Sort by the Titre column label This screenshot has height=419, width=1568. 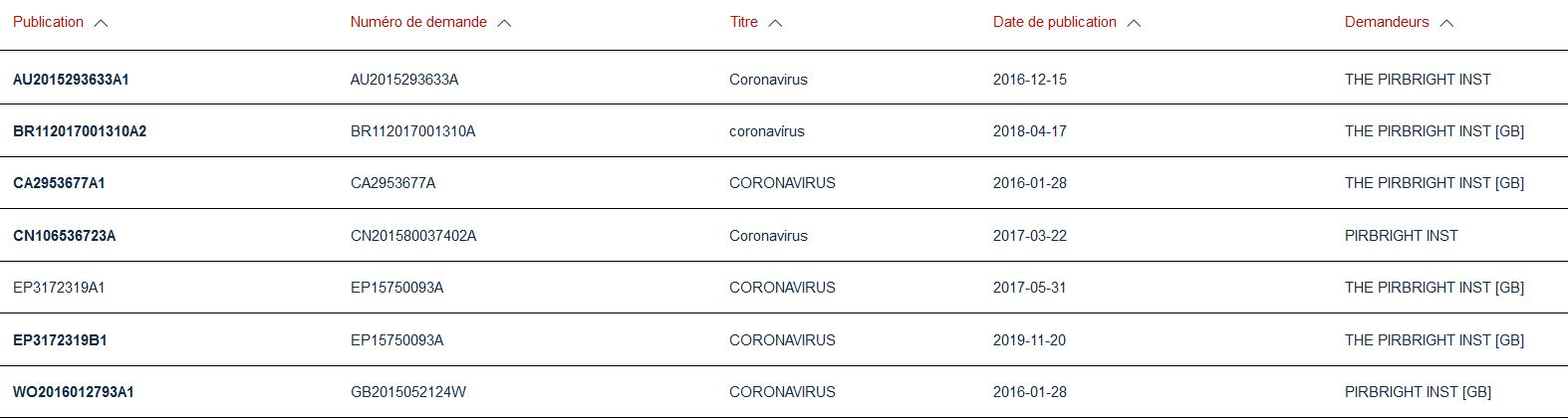[743, 22]
